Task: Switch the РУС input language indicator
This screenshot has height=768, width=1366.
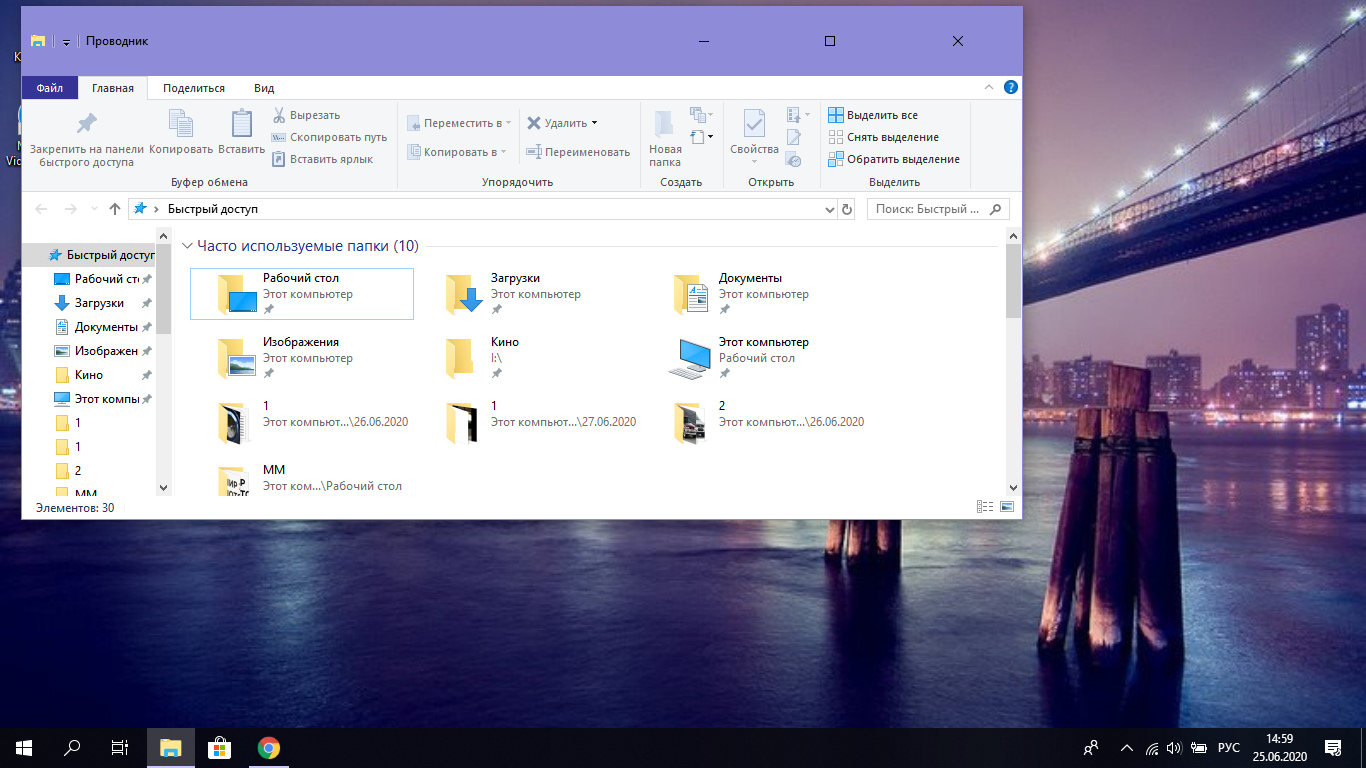Action: (x=1229, y=748)
